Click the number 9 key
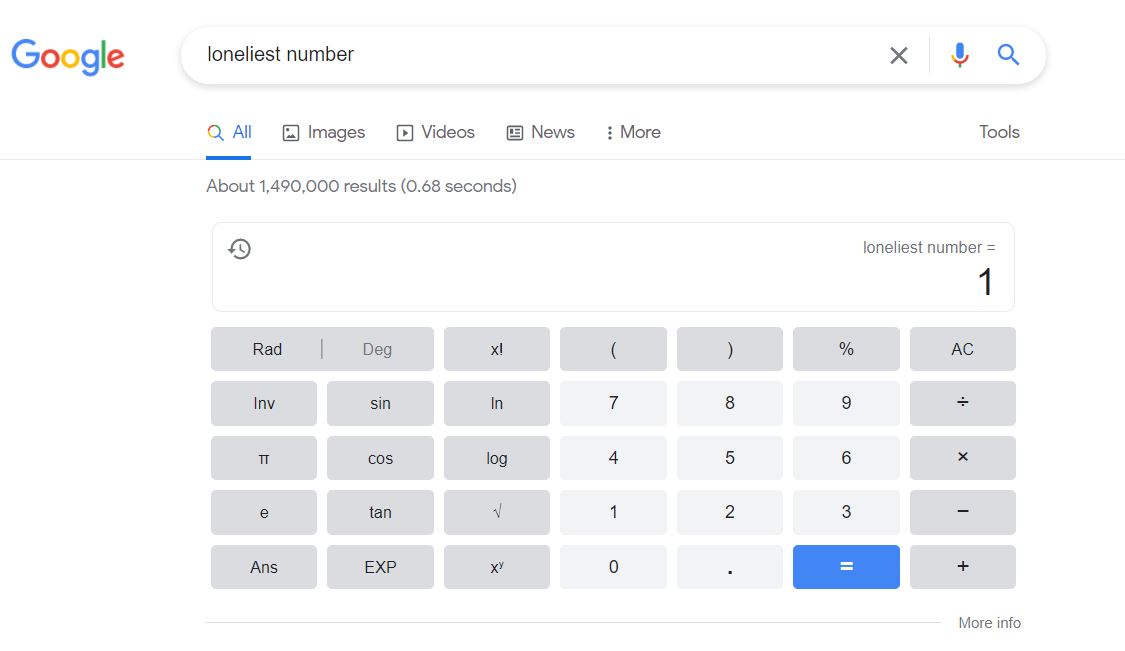Viewport: 1125px width, 651px height. (x=846, y=403)
